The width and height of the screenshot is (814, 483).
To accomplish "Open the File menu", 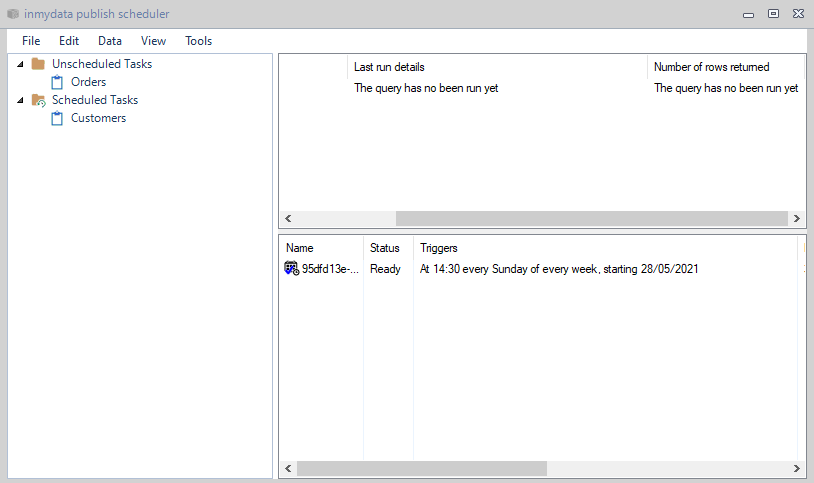I will [x=31, y=41].
